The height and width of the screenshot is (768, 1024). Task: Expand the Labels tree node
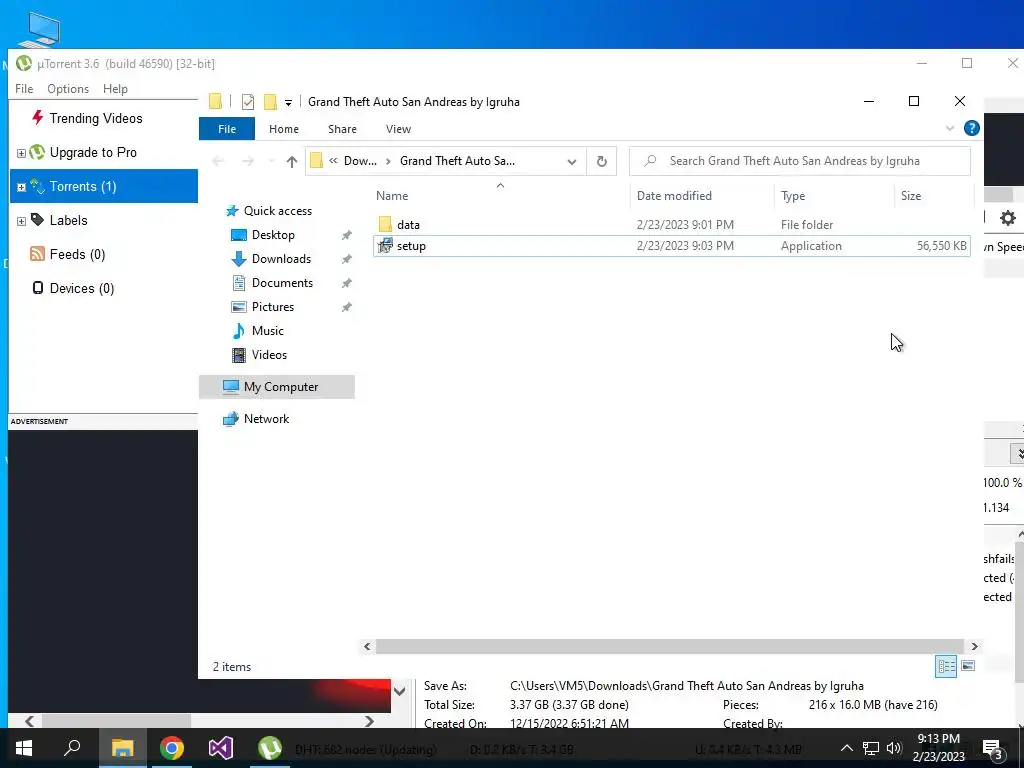pyautogui.click(x=21, y=221)
